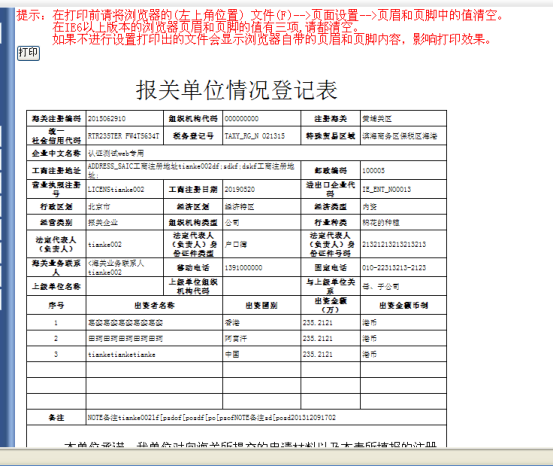Select the value IE_ENT_N00013

coord(387,189)
